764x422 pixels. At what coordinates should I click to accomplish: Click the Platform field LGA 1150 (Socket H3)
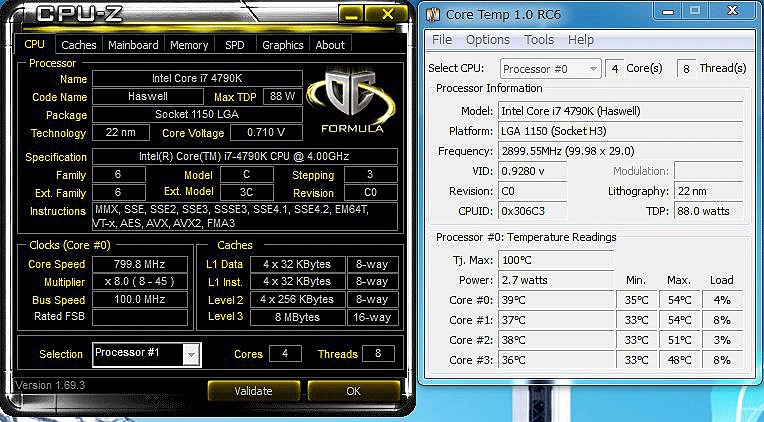click(x=620, y=131)
